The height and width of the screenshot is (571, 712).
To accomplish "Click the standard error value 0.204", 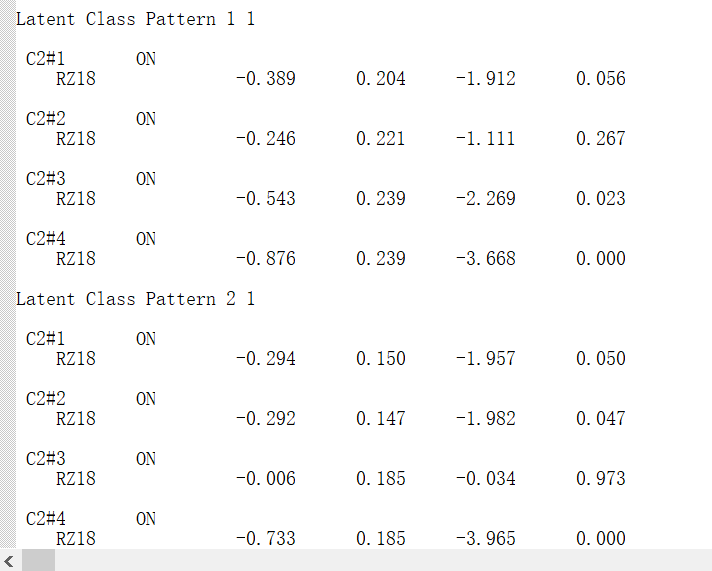I will [381, 79].
